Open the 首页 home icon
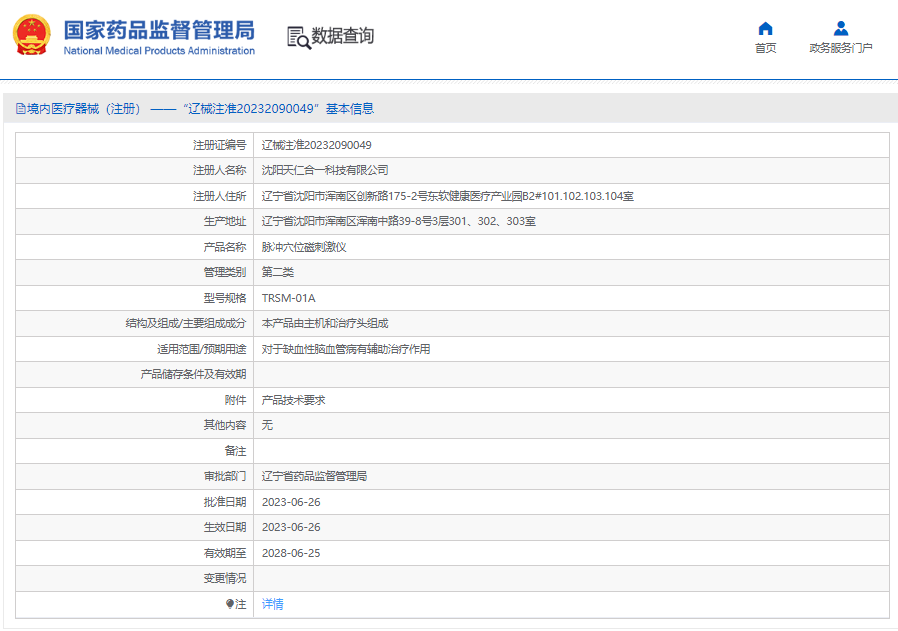This screenshot has width=898, height=631. point(765,28)
